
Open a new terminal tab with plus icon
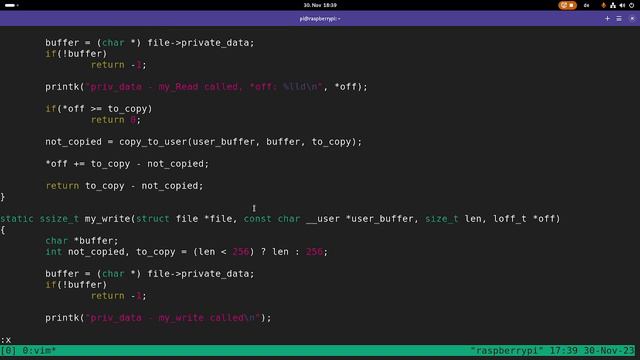(607, 19)
